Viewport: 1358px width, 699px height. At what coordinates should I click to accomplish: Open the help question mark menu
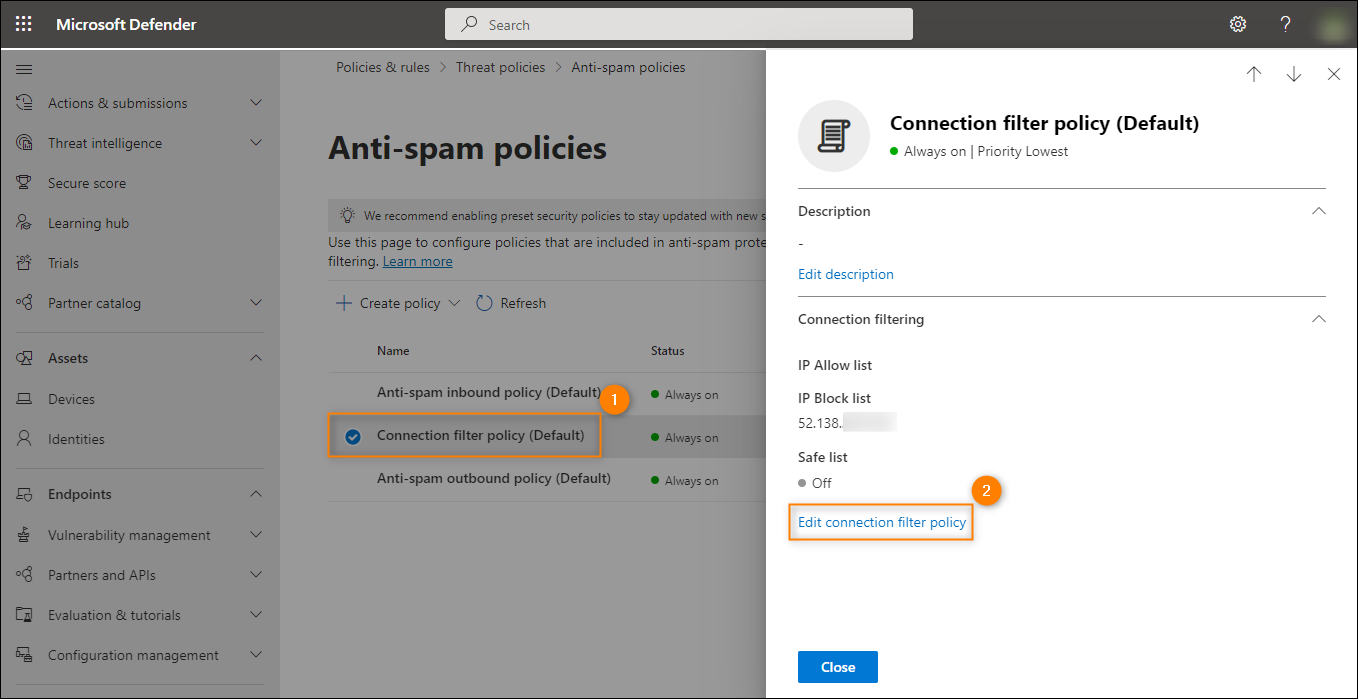1285,23
